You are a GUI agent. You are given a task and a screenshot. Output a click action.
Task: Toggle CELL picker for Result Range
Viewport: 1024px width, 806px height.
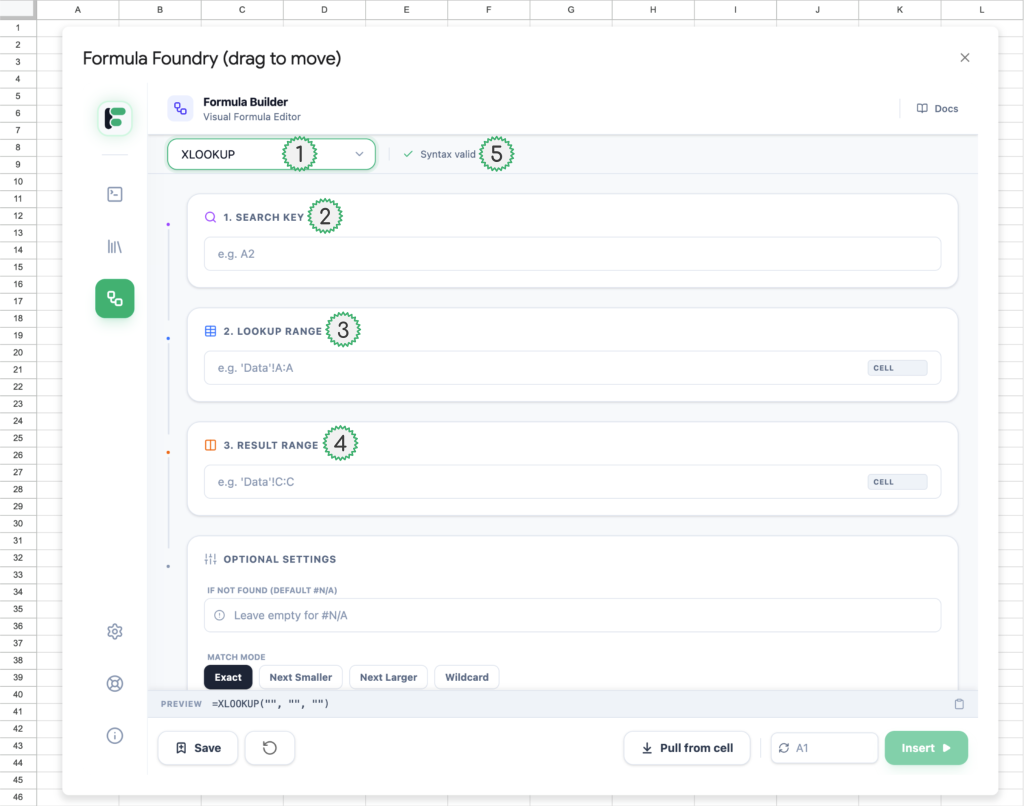click(897, 482)
